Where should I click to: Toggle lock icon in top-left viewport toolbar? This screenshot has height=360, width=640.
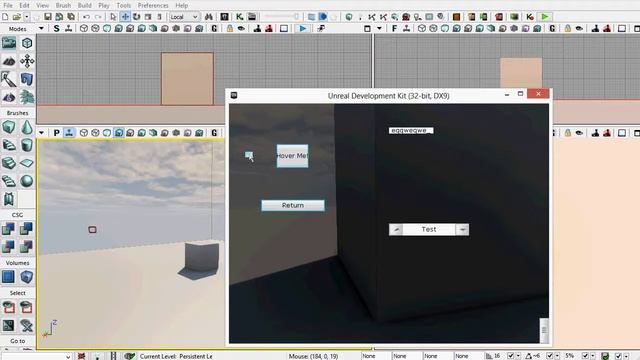(x=230, y=29)
